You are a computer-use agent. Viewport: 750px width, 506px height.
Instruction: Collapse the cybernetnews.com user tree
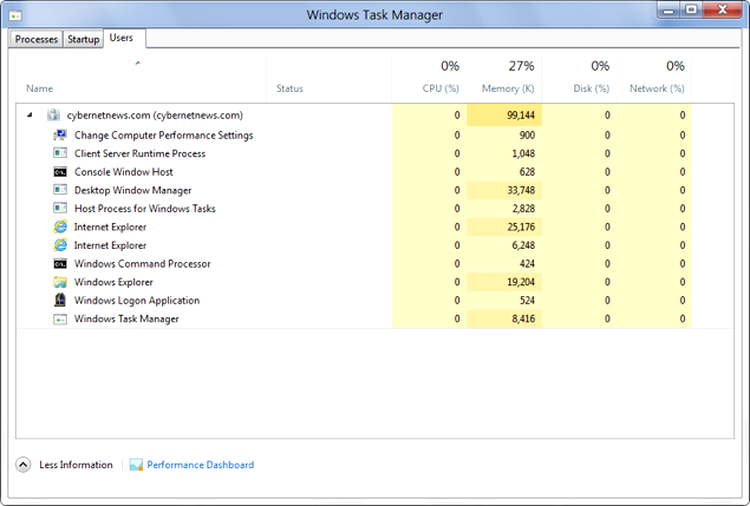(30, 115)
